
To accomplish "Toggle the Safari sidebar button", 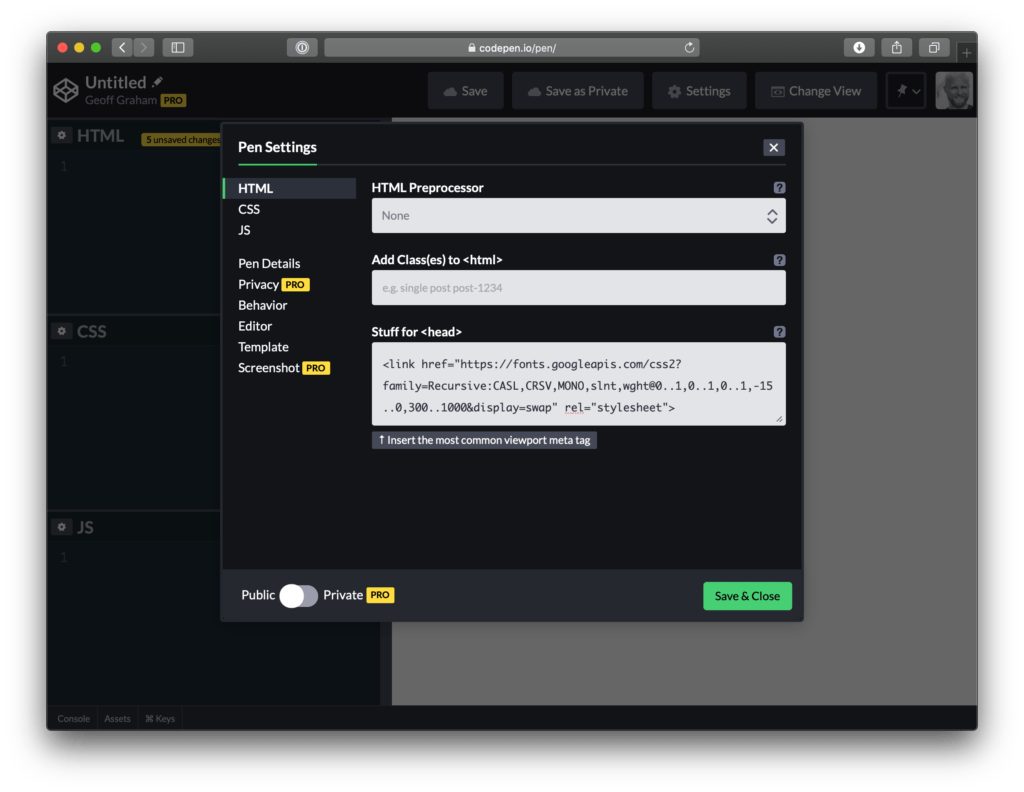I will coord(178,47).
